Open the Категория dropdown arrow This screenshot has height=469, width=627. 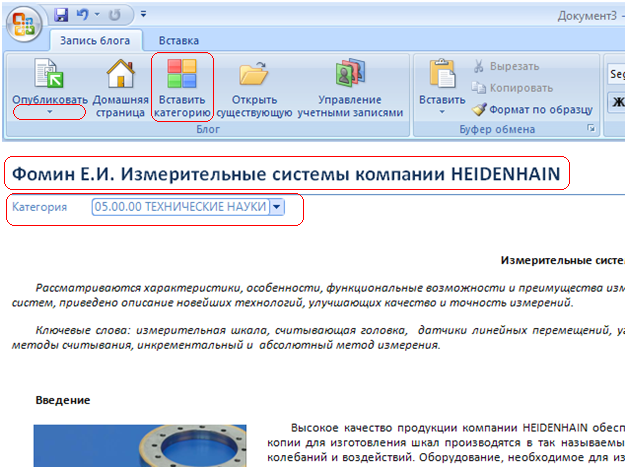277,207
